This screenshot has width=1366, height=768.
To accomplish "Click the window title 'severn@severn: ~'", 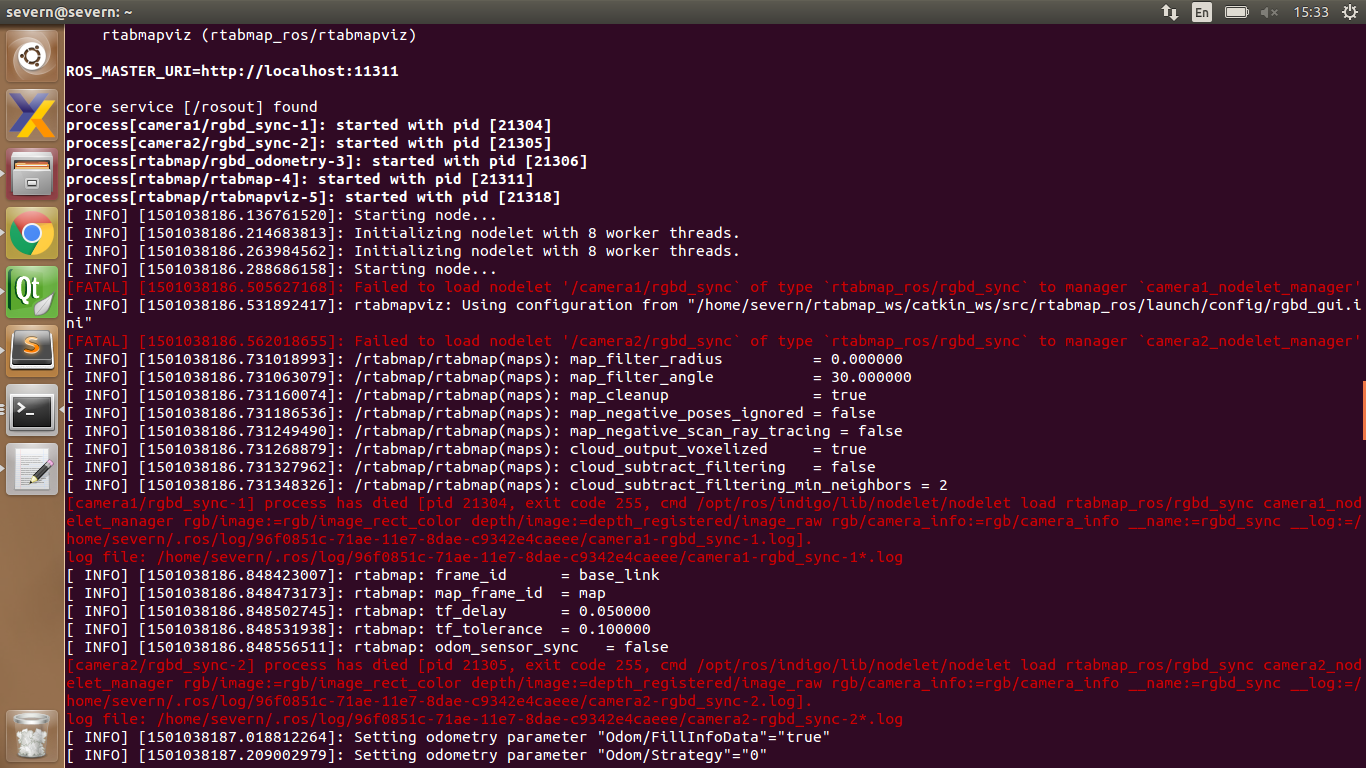I will 67,12.
